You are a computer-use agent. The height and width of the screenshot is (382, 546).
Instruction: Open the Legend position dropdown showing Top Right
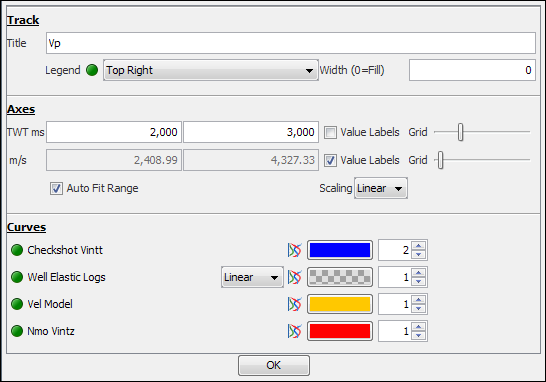coord(211,70)
